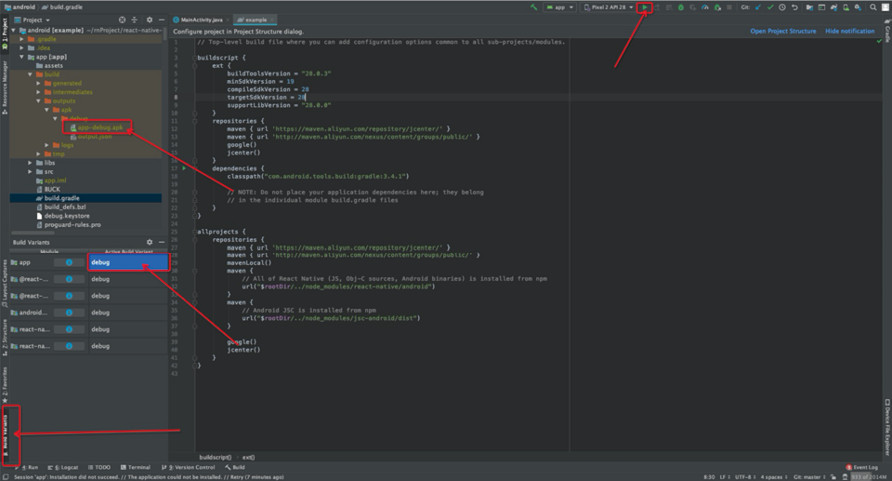The height and width of the screenshot is (481, 892).
Task: Collapse the outputs folder in project tree
Action: (38, 100)
